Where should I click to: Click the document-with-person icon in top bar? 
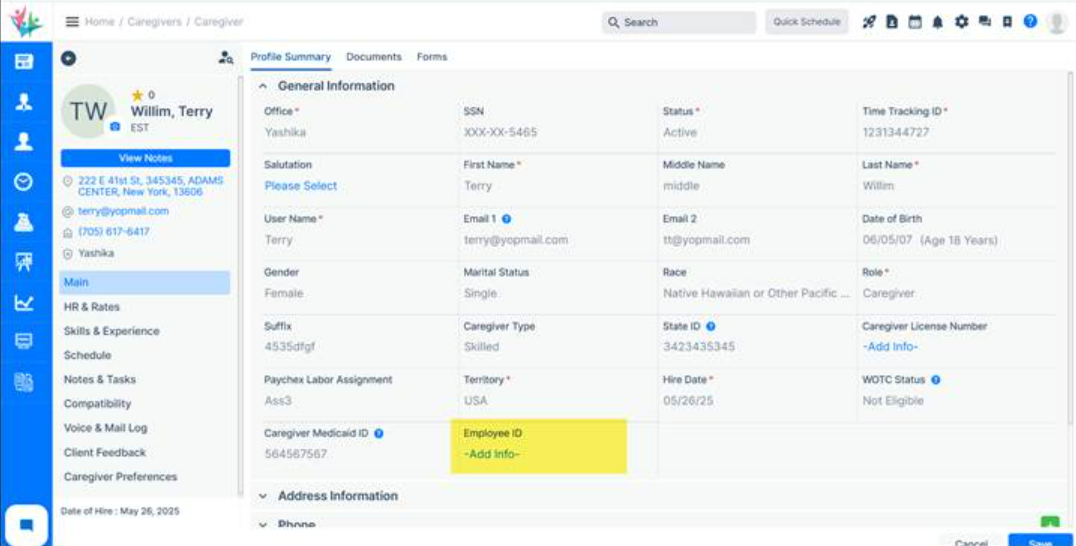tap(892, 22)
